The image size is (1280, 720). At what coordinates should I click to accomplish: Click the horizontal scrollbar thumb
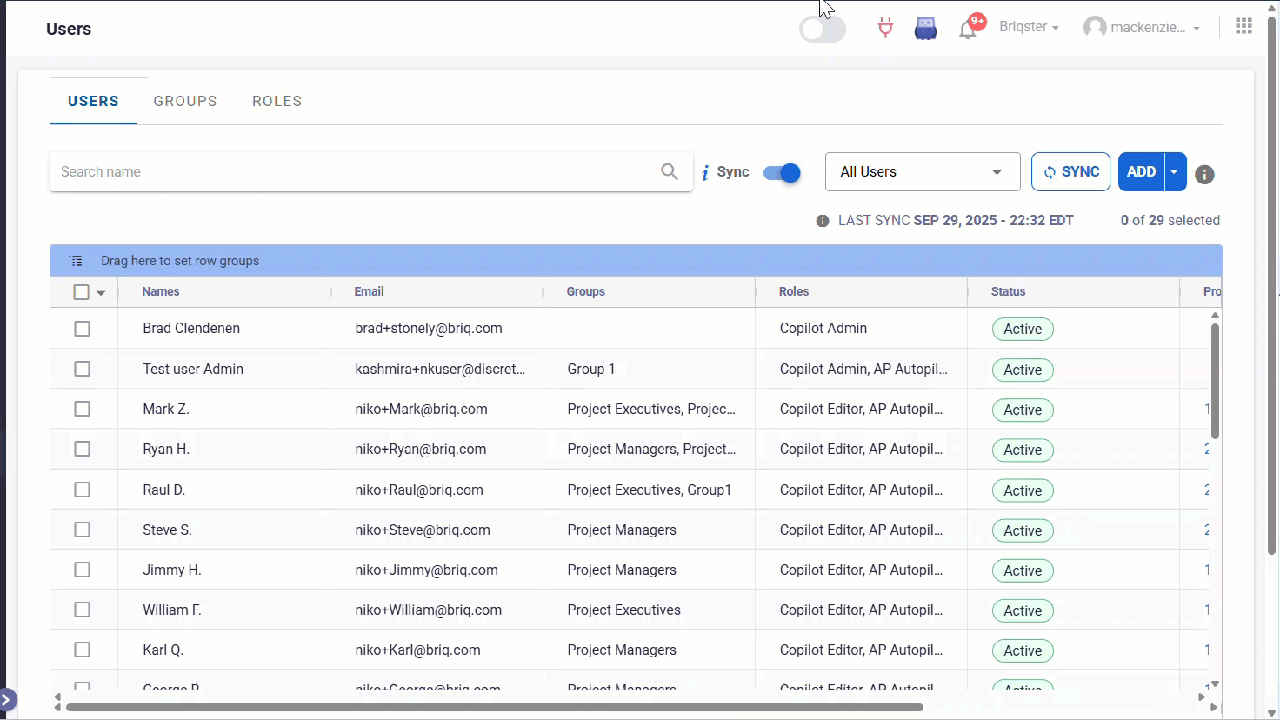(494, 707)
